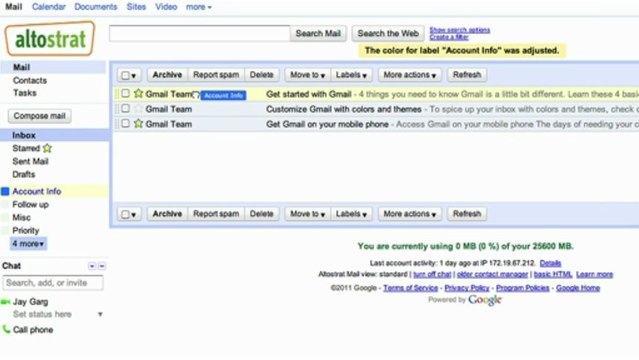This screenshot has width=639, height=360.
Task: Open the Sent Mail folder
Action: coord(30,161)
